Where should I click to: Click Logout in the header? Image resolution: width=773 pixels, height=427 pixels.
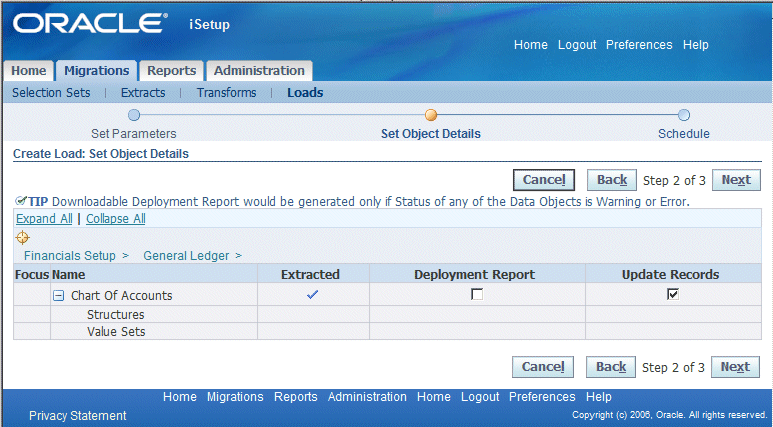(x=577, y=45)
